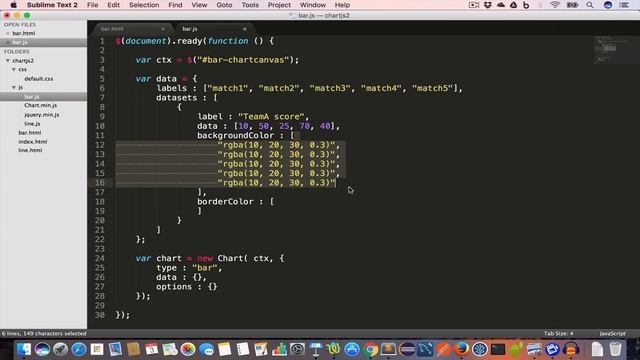Open Photos from the dock
This screenshot has width=640, height=360.
188,349
